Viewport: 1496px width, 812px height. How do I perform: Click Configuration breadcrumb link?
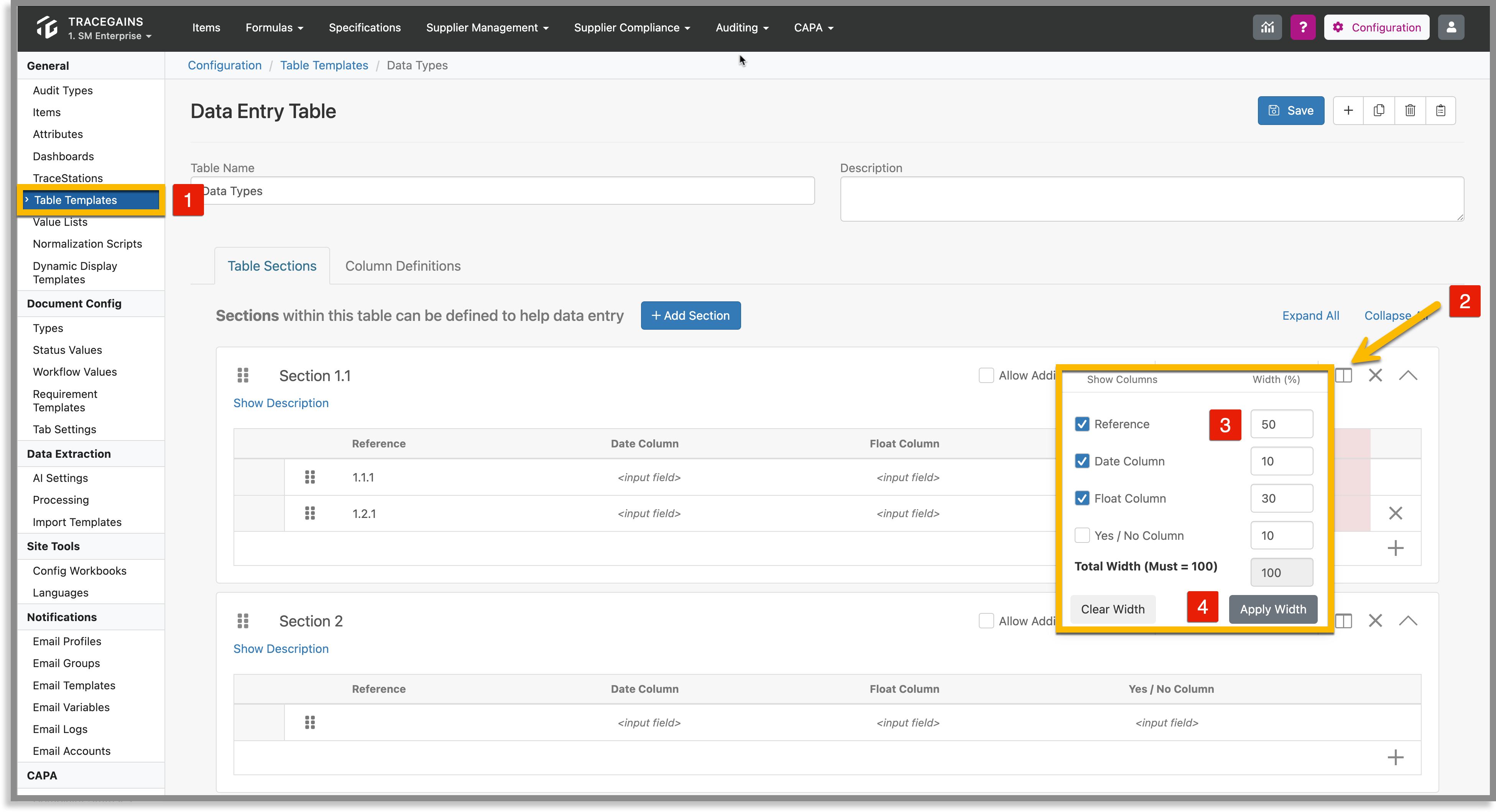225,65
